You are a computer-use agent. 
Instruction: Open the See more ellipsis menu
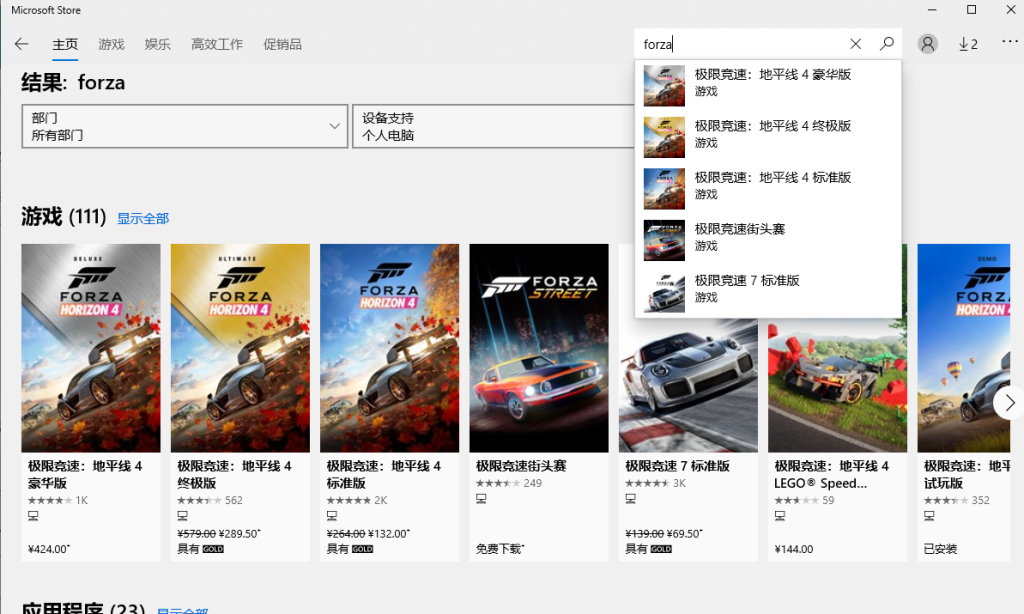(x=1009, y=42)
